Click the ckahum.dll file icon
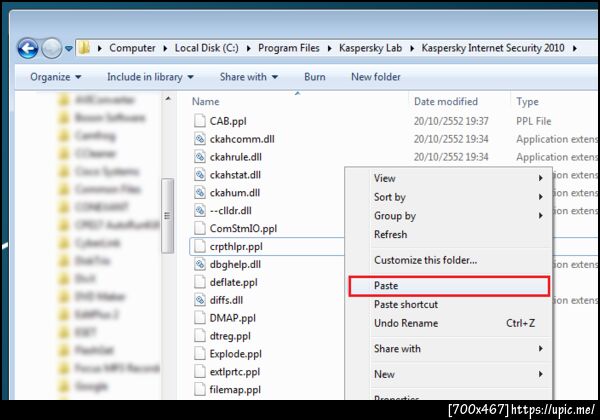The height and width of the screenshot is (420, 600). pos(200,192)
